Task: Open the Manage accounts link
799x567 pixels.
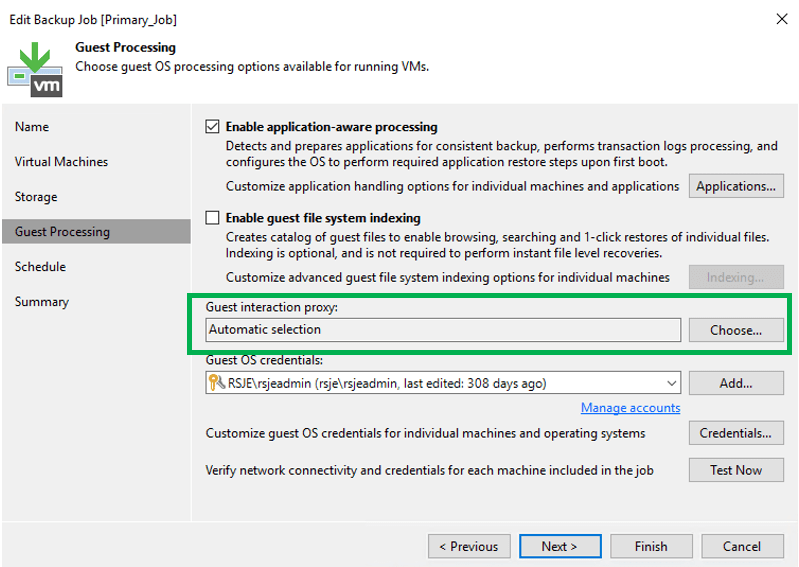Action: 630,408
